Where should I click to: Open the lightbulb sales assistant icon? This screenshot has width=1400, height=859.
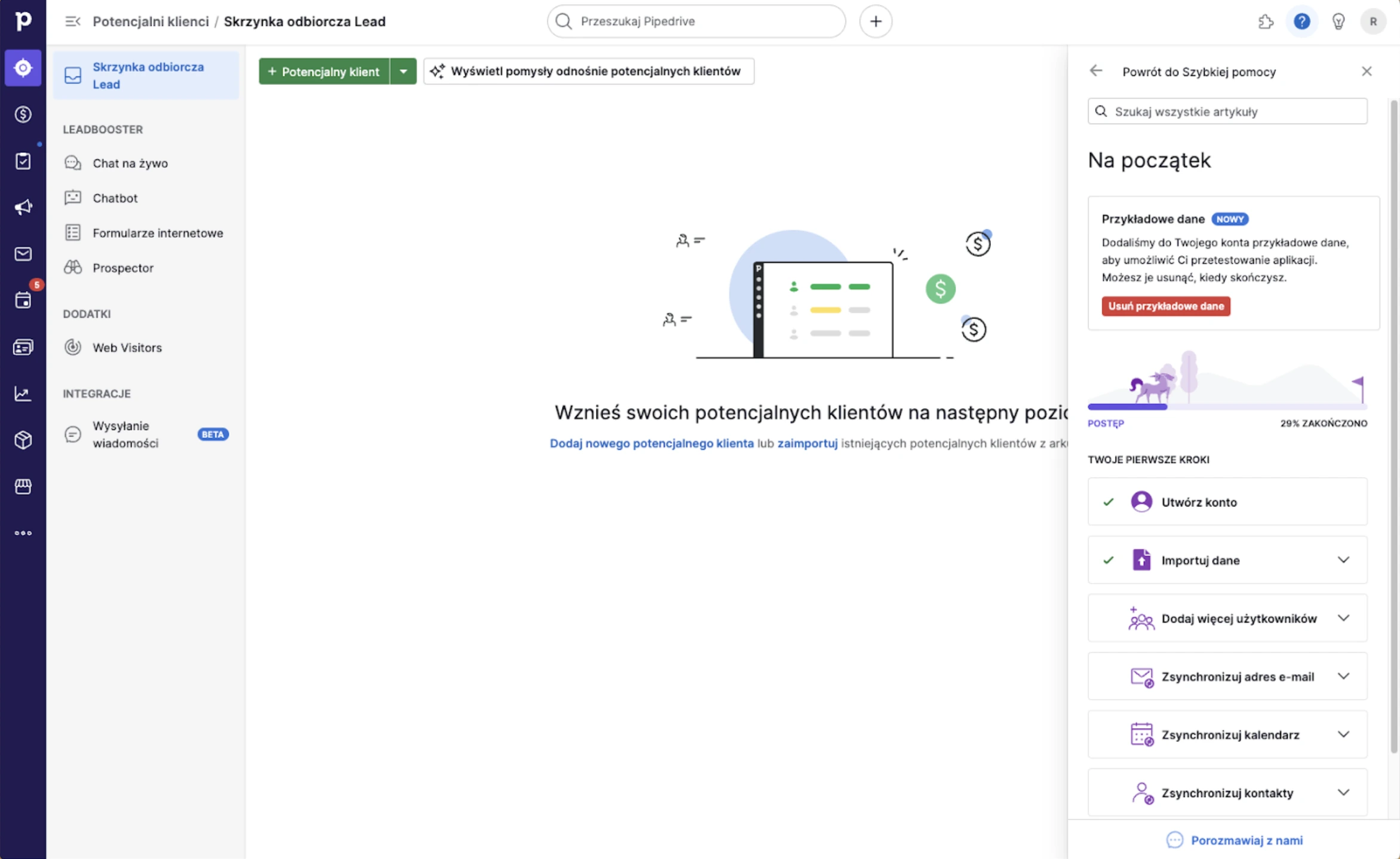click(1338, 22)
